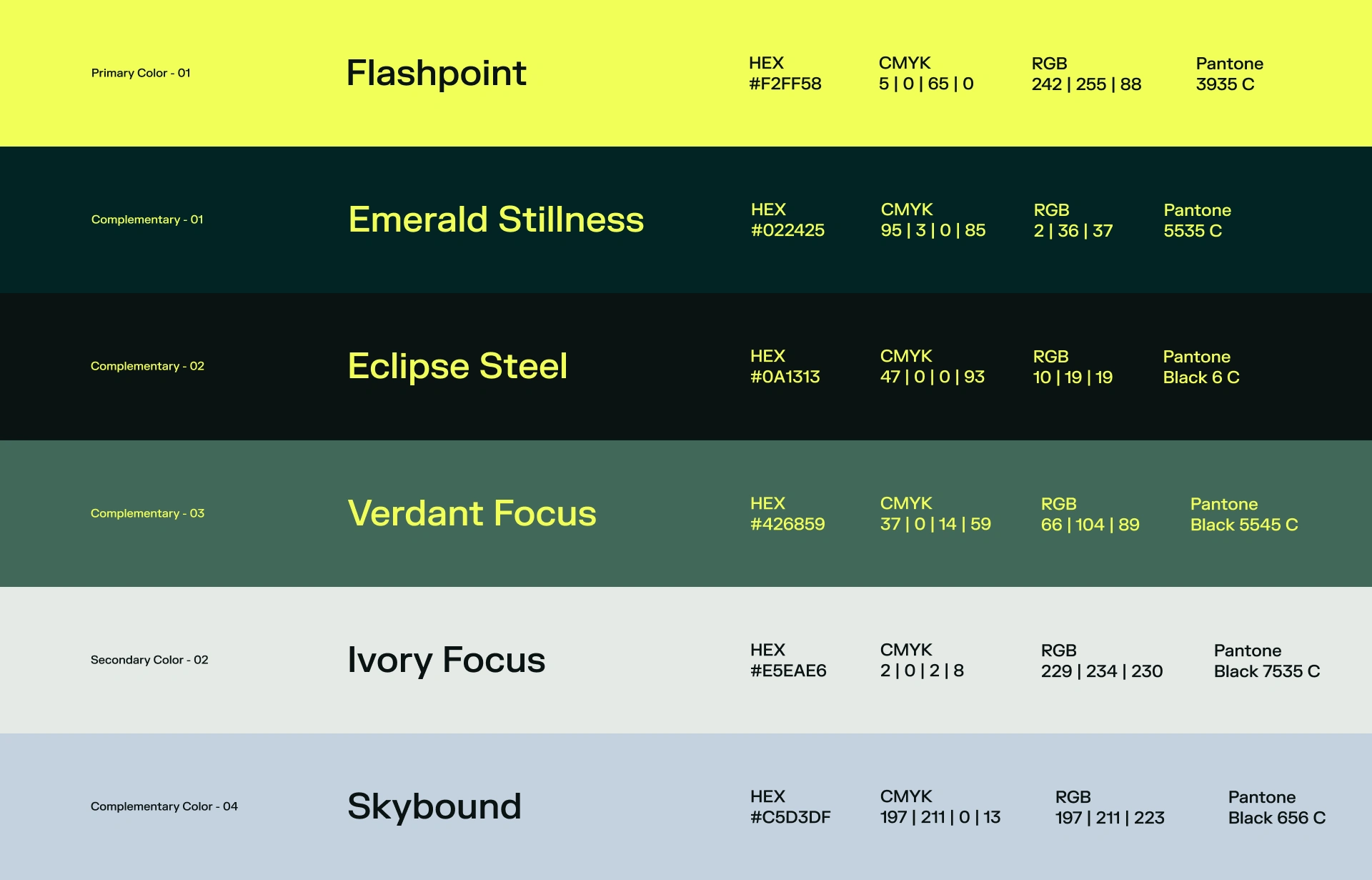This screenshot has height=880, width=1372.
Task: Select HEX code #E5EAE6
Action: click(x=788, y=671)
